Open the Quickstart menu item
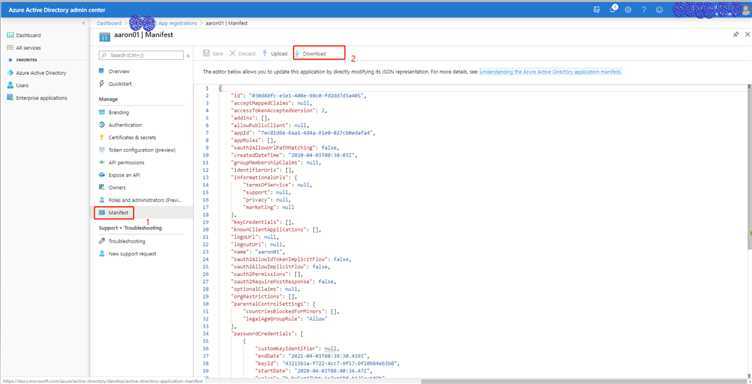Screen dimensions: 752x384 [x=115, y=84]
